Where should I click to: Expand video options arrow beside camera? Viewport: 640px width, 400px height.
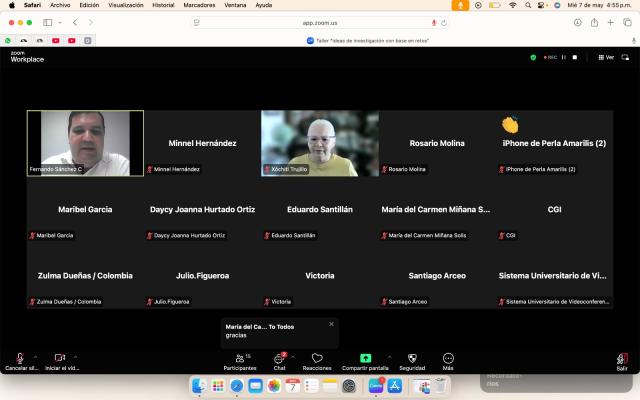coord(75,356)
